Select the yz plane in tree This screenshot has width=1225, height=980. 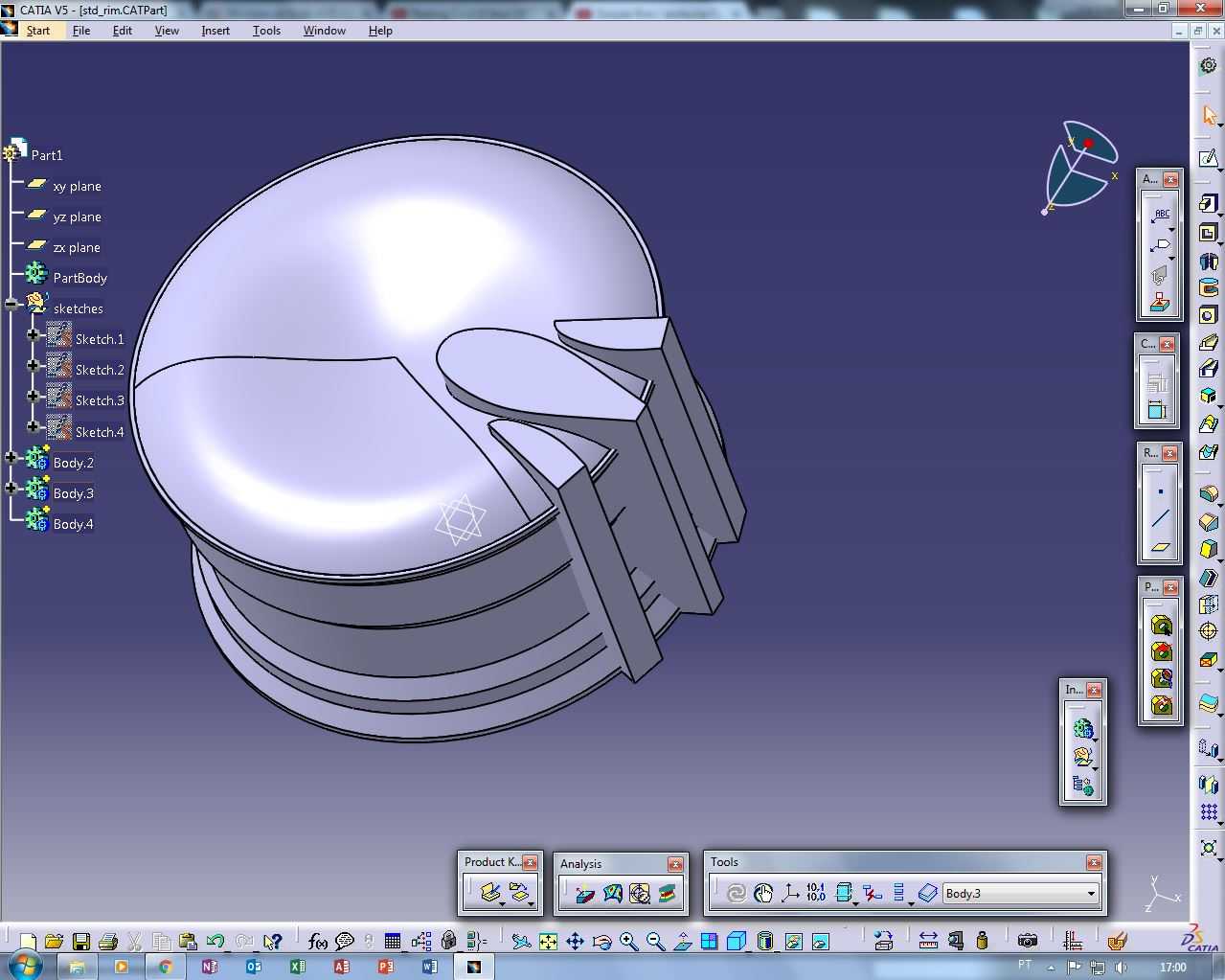pyautogui.click(x=77, y=217)
